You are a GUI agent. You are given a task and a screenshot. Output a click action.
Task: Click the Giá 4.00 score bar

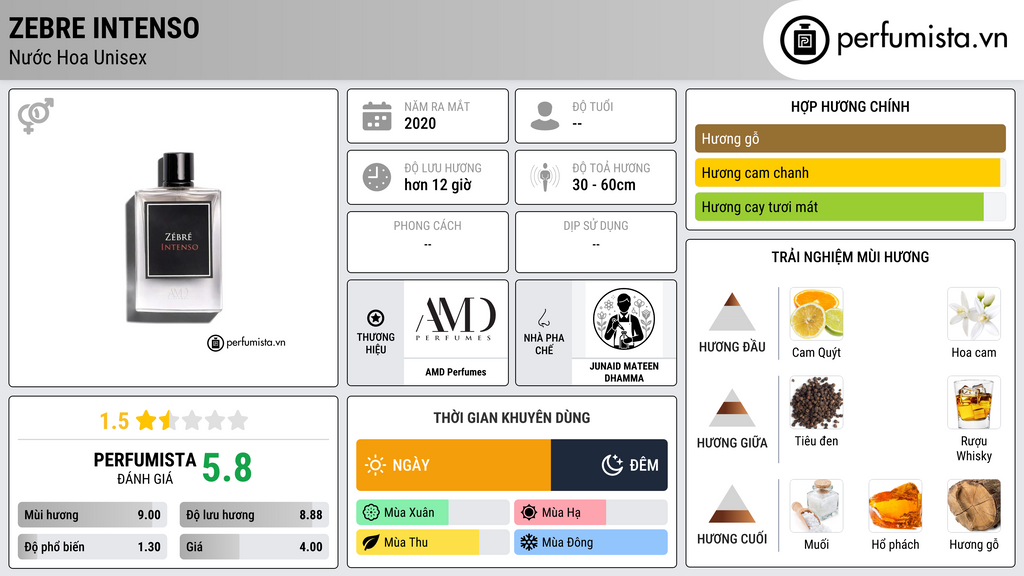[x=254, y=547]
